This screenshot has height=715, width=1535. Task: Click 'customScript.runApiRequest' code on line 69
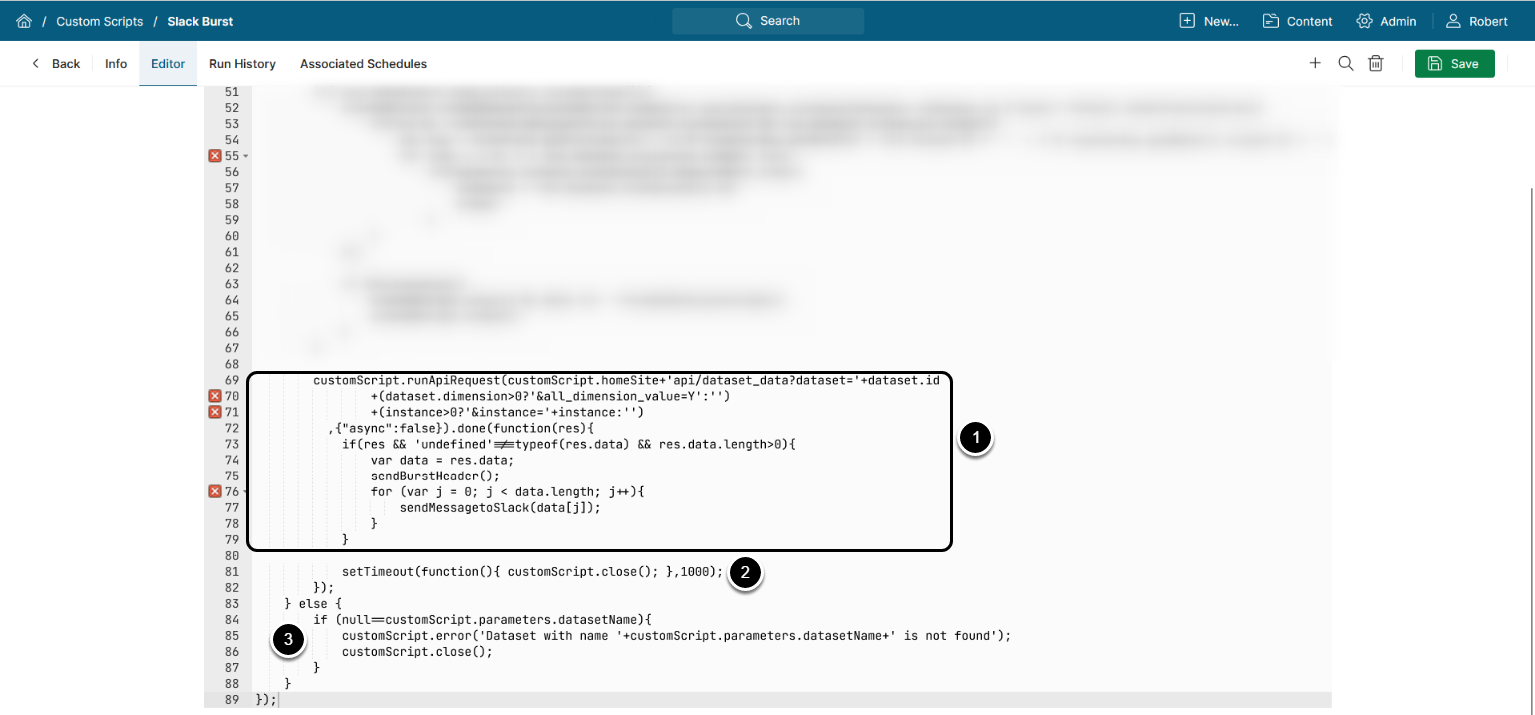pos(406,380)
